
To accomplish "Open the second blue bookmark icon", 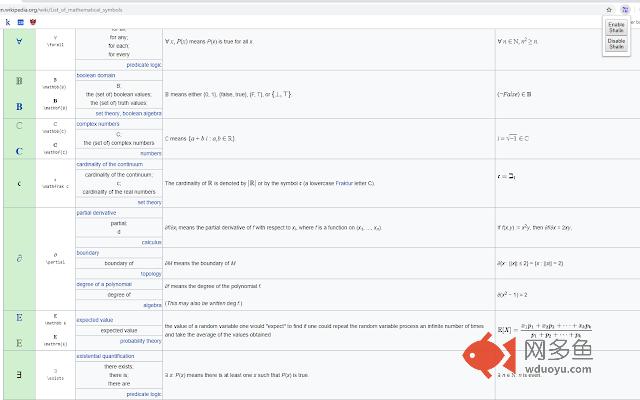I will coord(20,21).
